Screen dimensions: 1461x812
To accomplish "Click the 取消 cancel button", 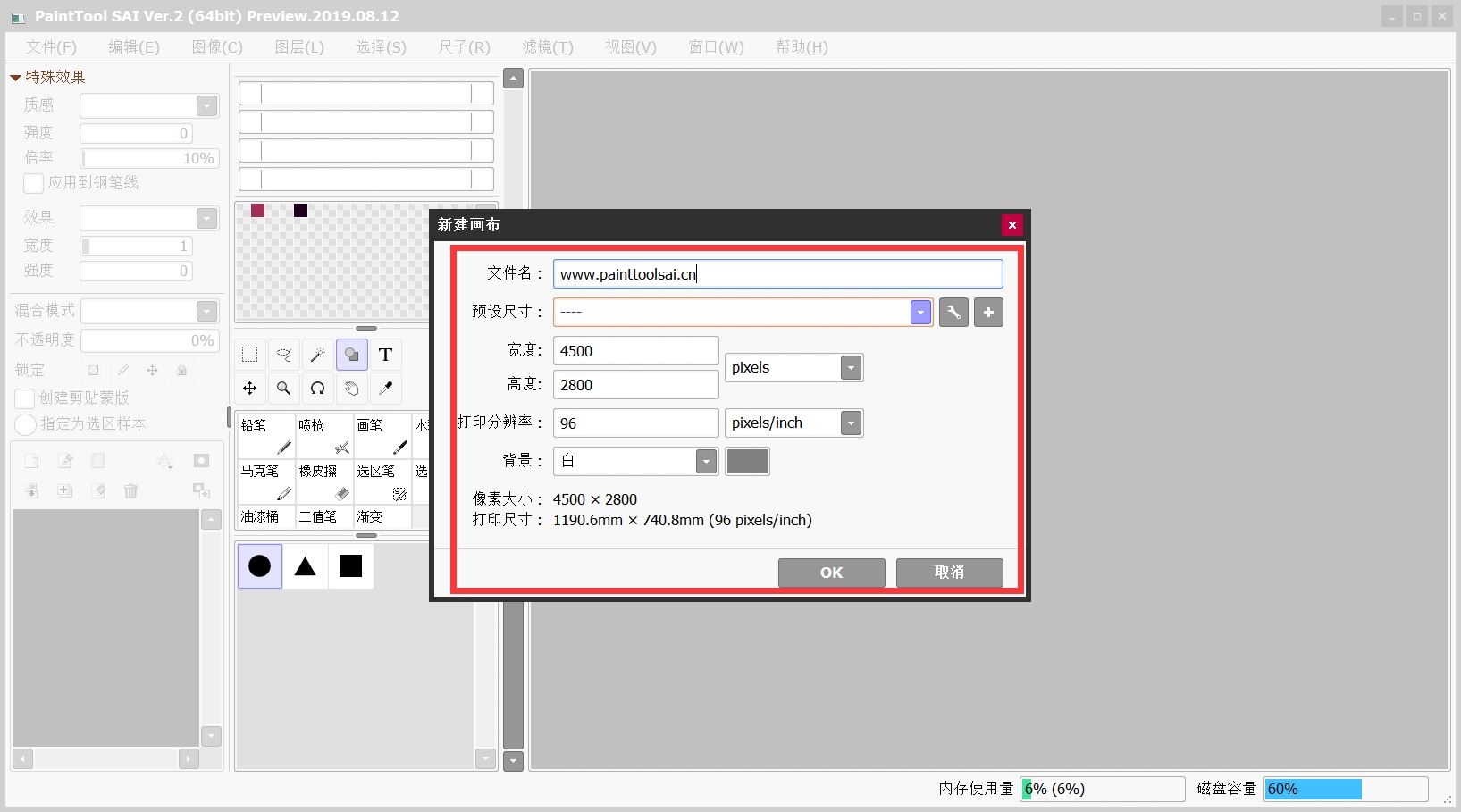I will click(x=950, y=573).
